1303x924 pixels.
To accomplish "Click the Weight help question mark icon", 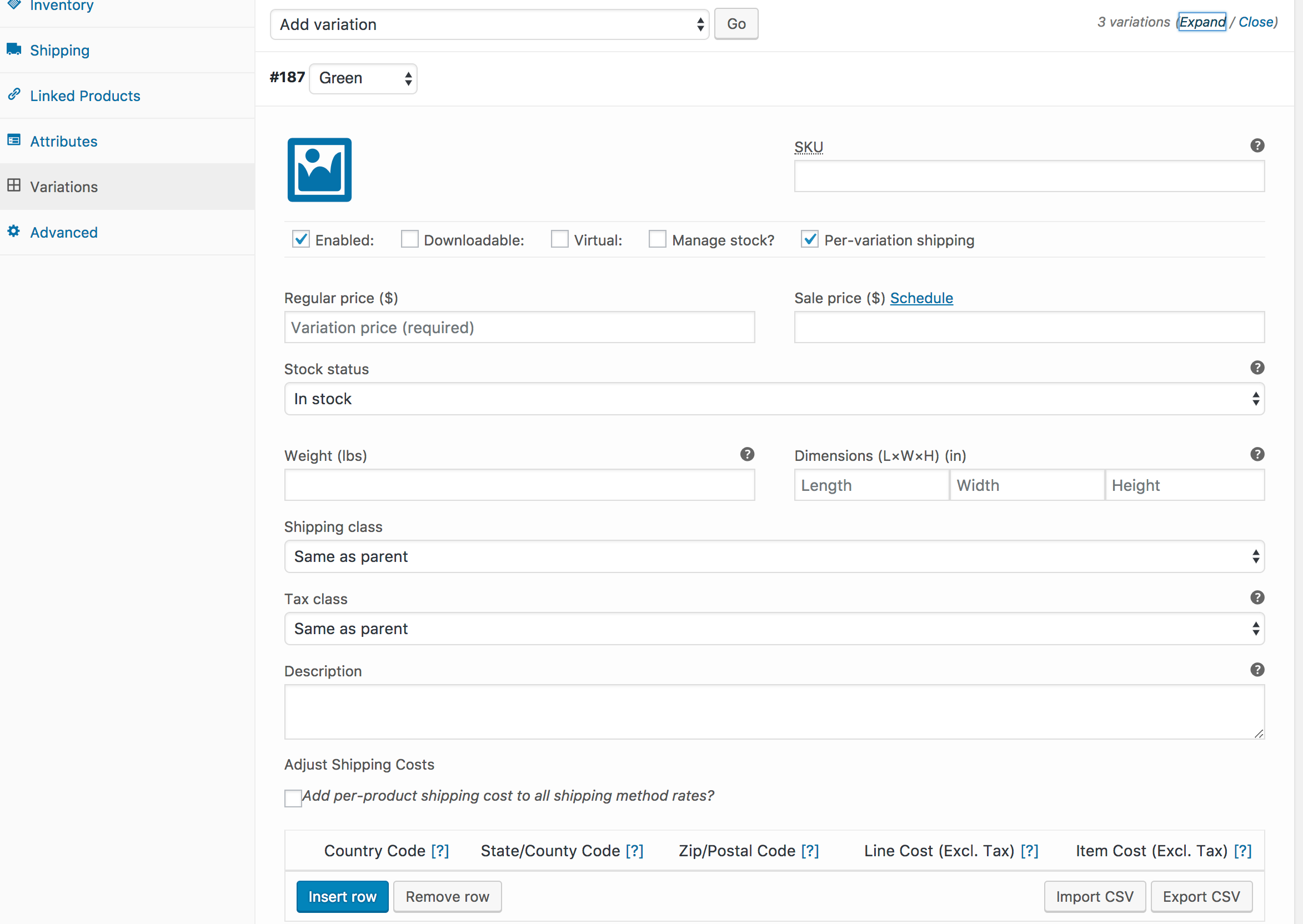I will [x=747, y=454].
